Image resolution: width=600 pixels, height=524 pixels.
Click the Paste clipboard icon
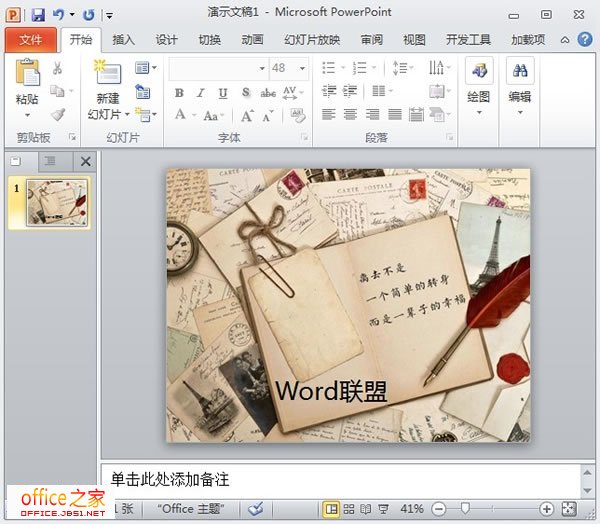pos(27,72)
